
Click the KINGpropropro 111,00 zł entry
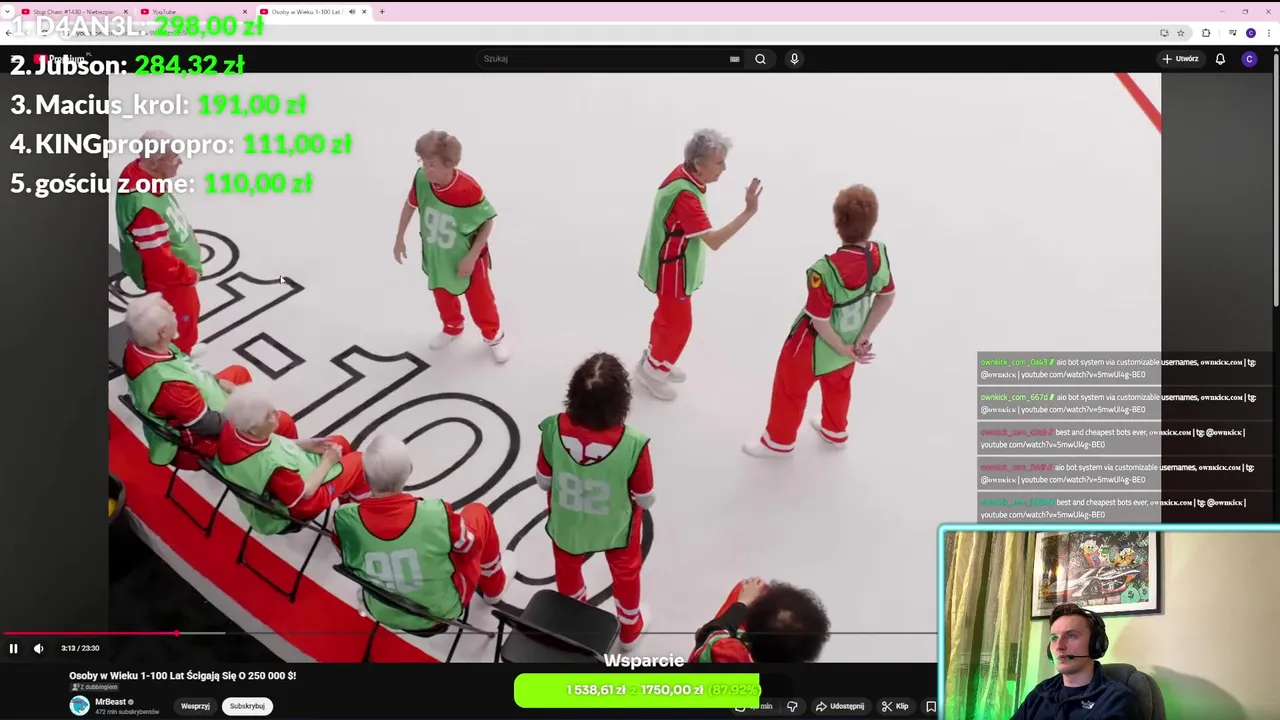pyautogui.click(x=181, y=144)
